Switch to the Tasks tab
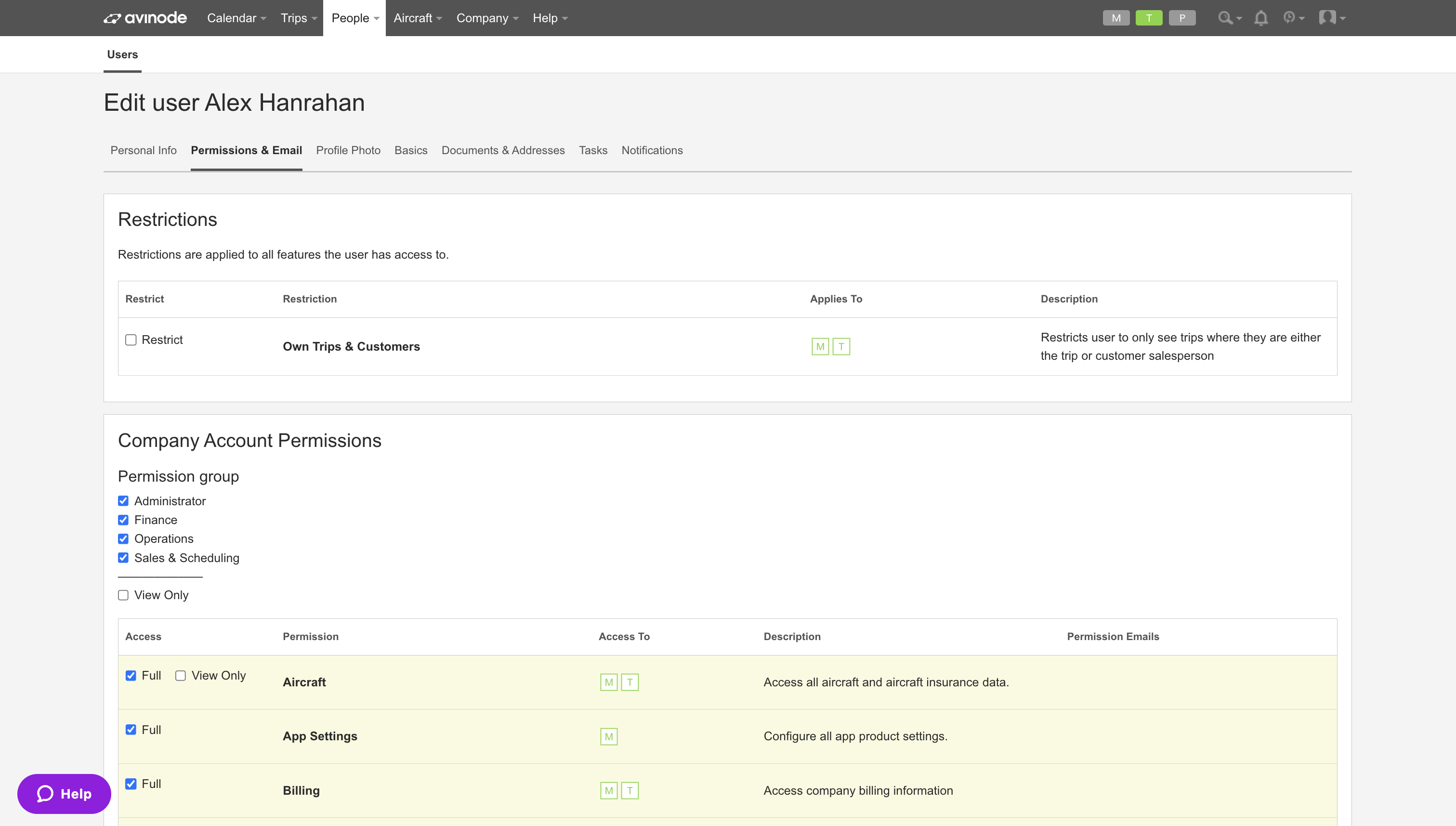1456x826 pixels. tap(593, 150)
